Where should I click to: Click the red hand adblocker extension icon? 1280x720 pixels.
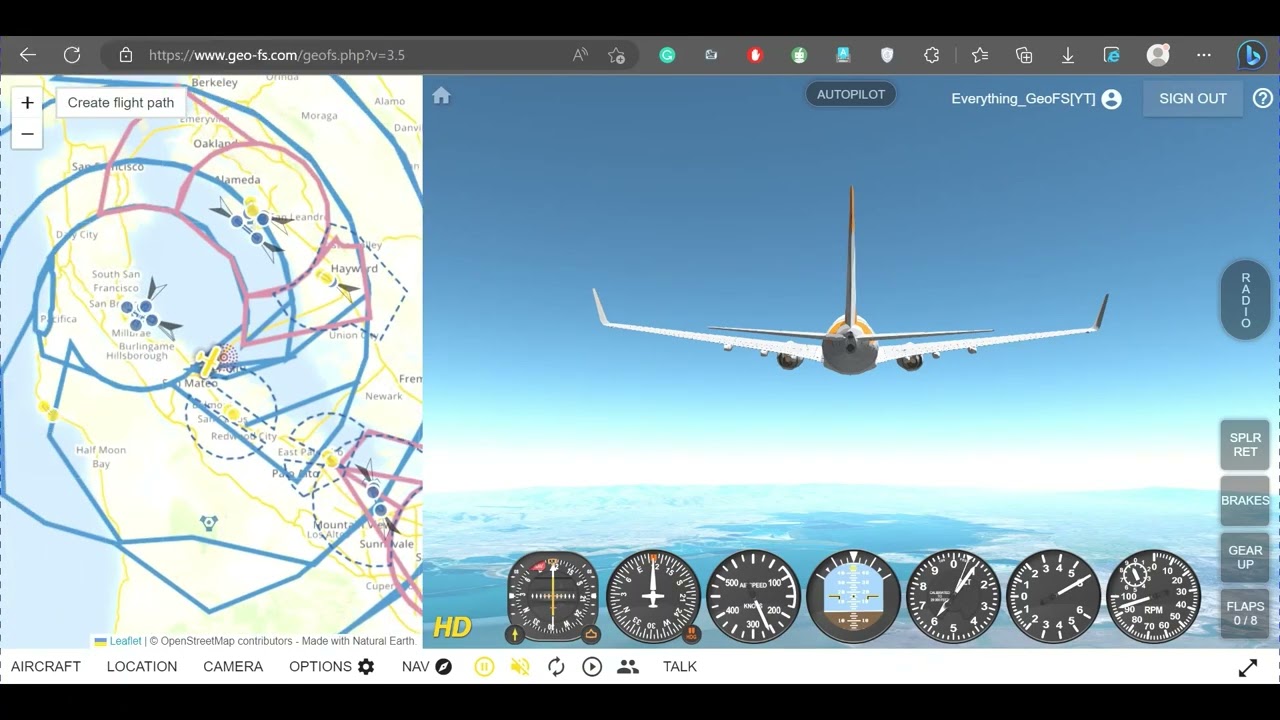[x=755, y=55]
